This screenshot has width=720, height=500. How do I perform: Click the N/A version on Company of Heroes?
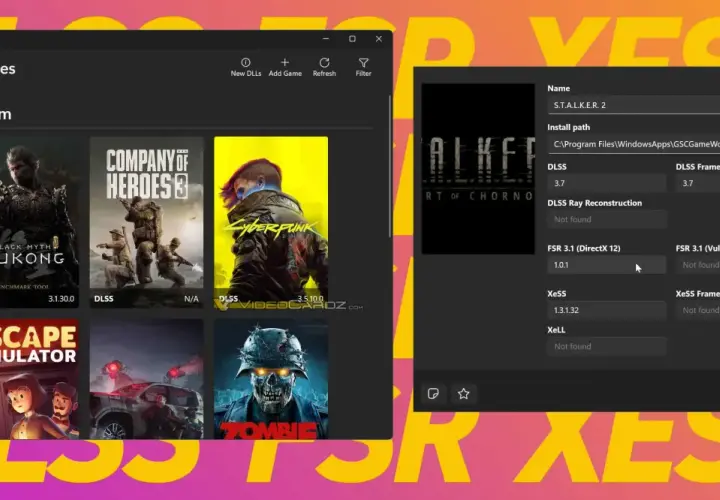pyautogui.click(x=191, y=299)
